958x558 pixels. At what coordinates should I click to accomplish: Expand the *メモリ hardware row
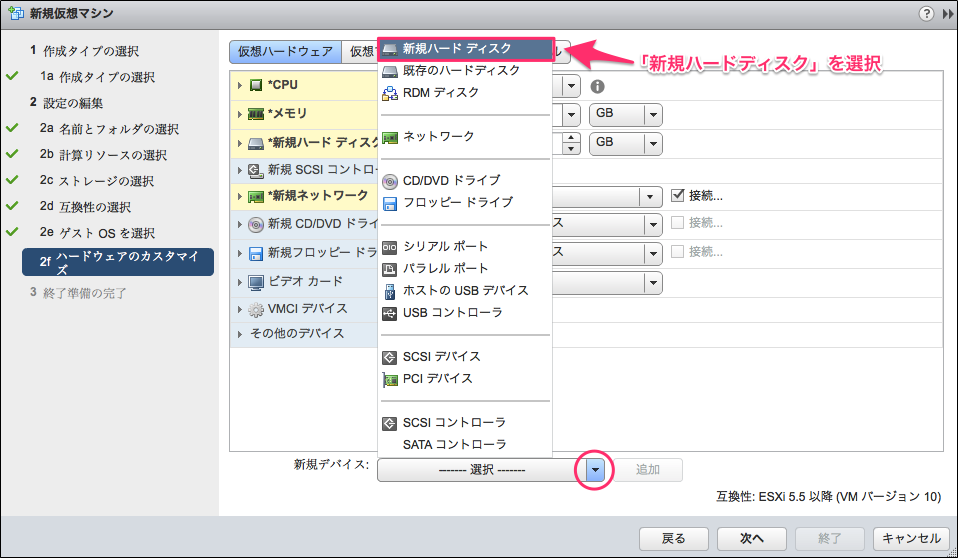pos(240,114)
